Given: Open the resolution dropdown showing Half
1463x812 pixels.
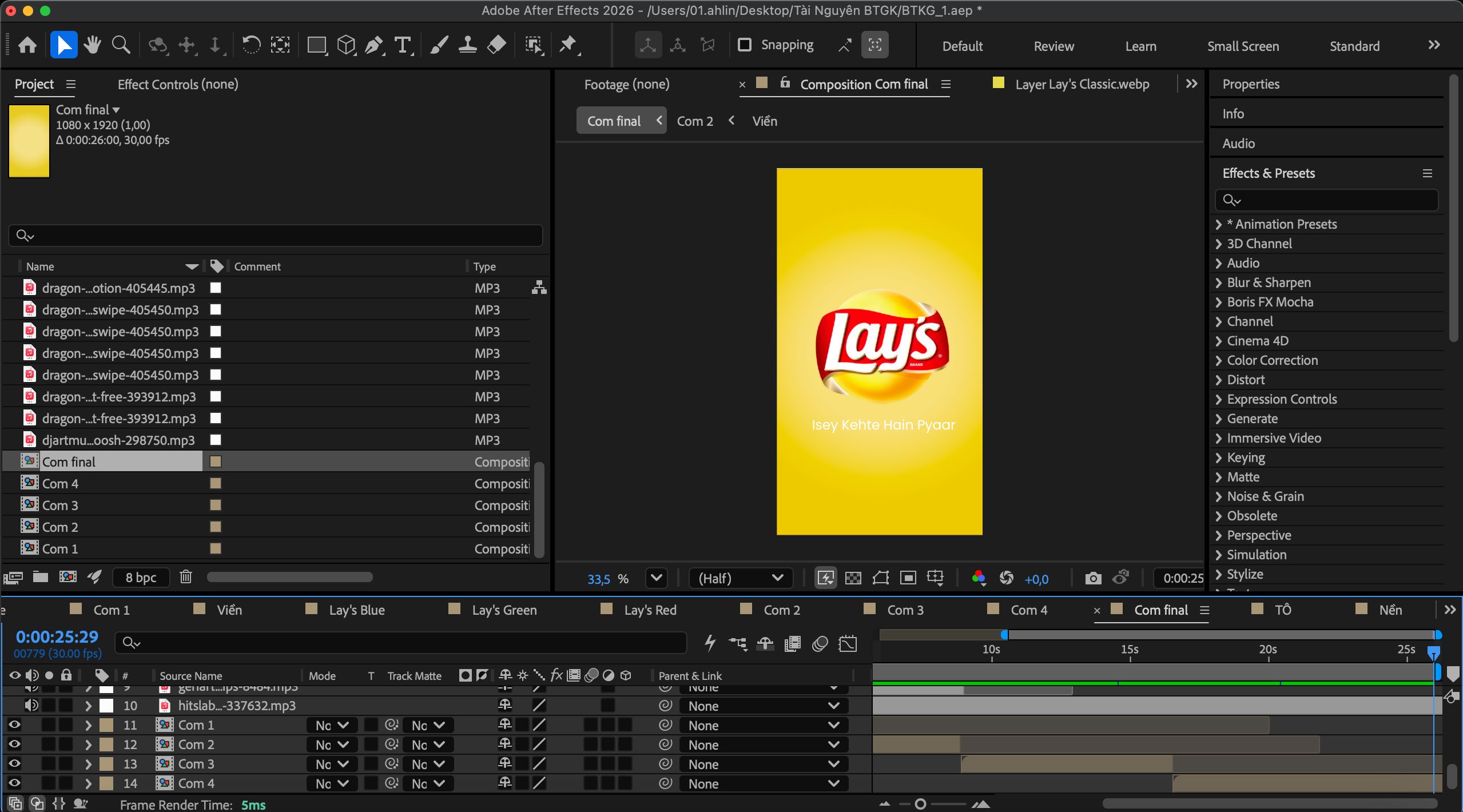Looking at the screenshot, I should (741, 578).
